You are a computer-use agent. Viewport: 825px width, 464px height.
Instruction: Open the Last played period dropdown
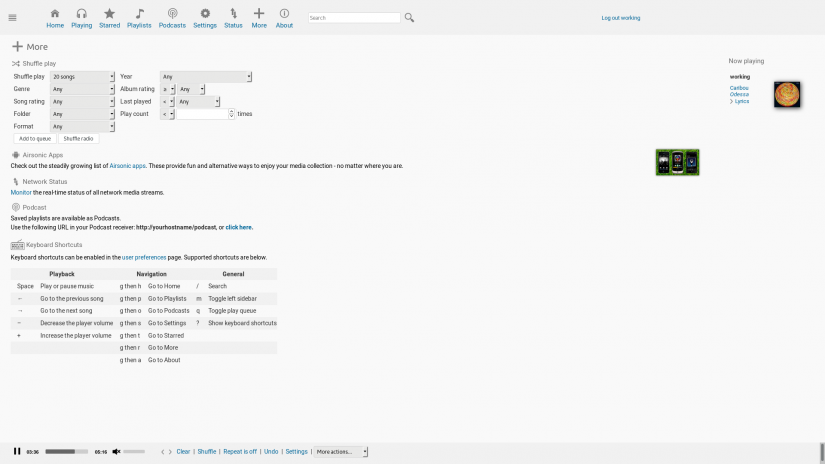coord(198,102)
